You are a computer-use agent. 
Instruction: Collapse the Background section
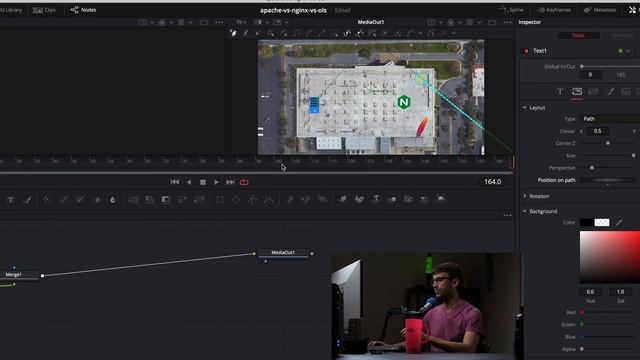coord(524,211)
